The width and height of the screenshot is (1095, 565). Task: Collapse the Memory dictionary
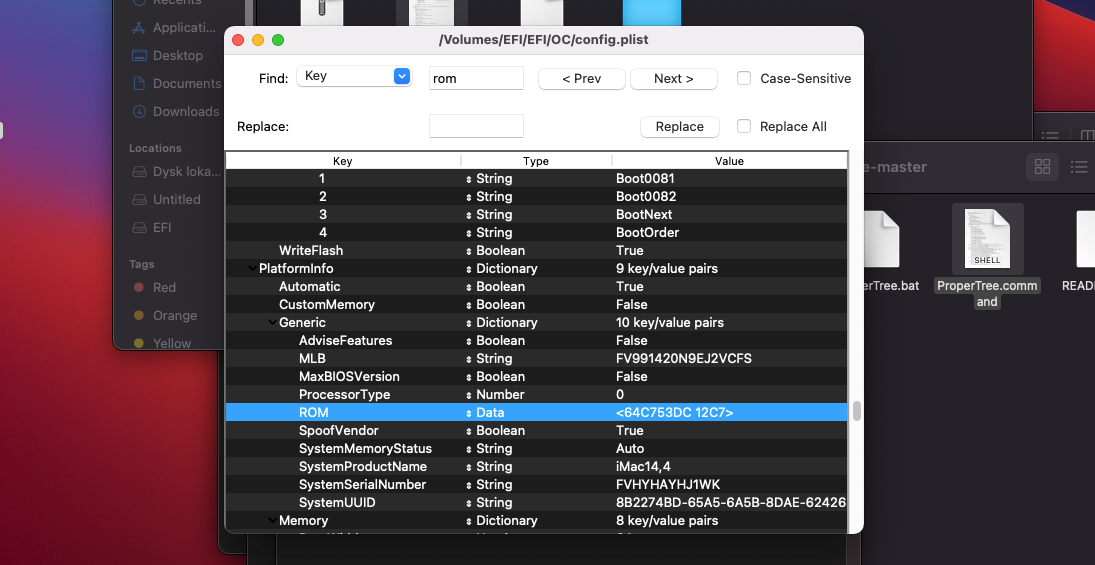(x=272, y=521)
